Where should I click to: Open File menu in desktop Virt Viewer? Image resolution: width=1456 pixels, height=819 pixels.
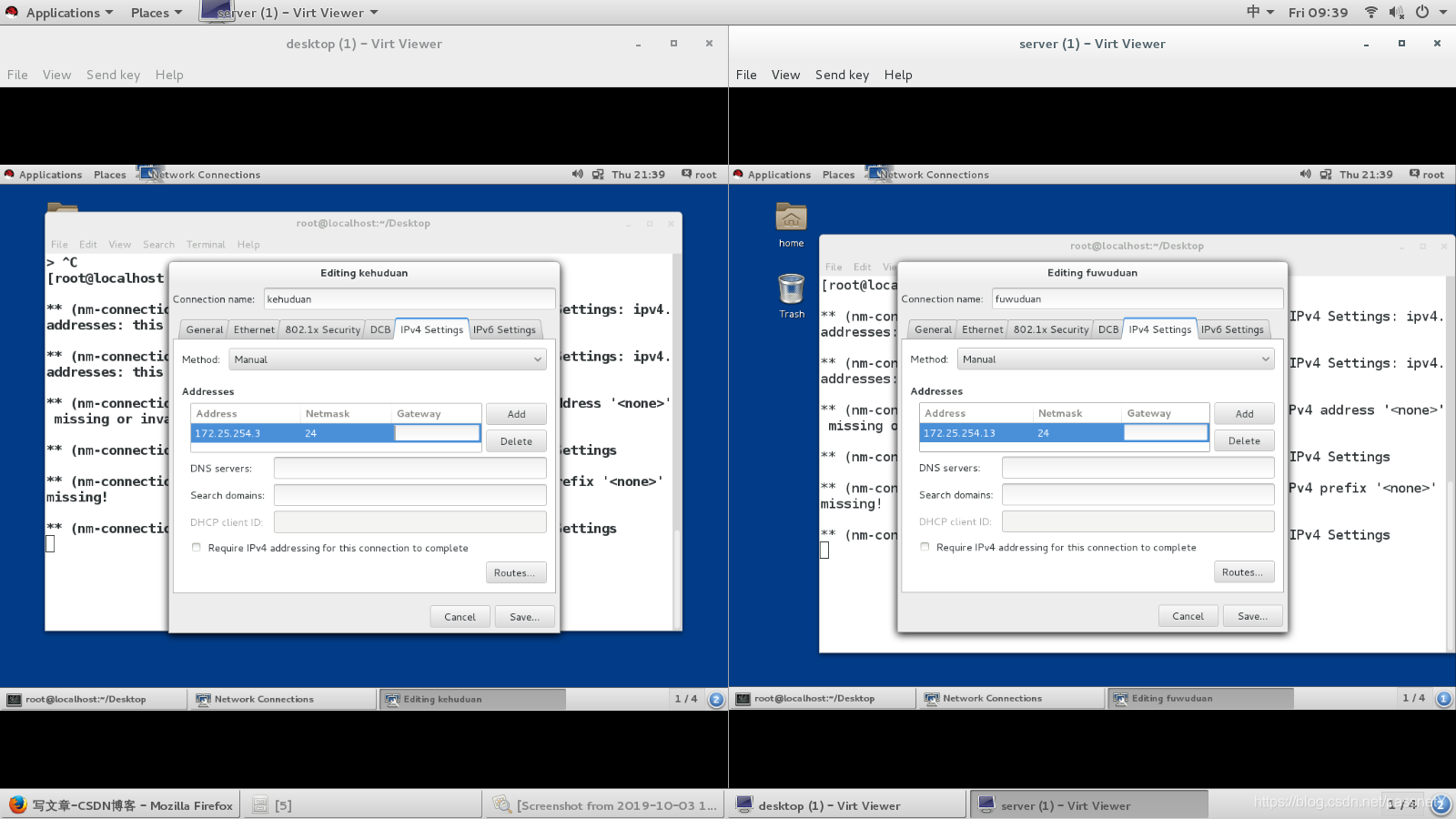tap(17, 75)
